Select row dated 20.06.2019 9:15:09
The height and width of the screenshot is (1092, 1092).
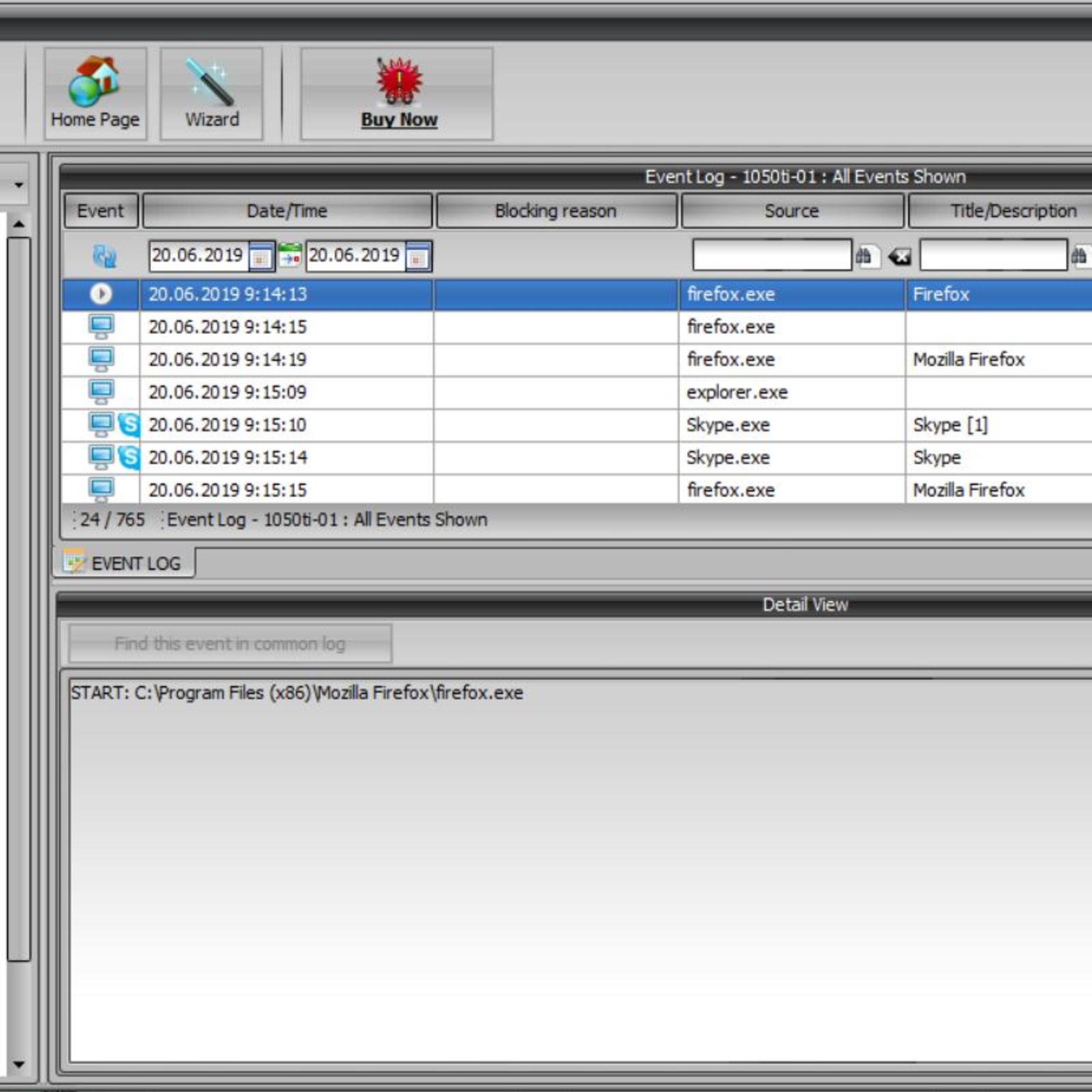[577, 392]
